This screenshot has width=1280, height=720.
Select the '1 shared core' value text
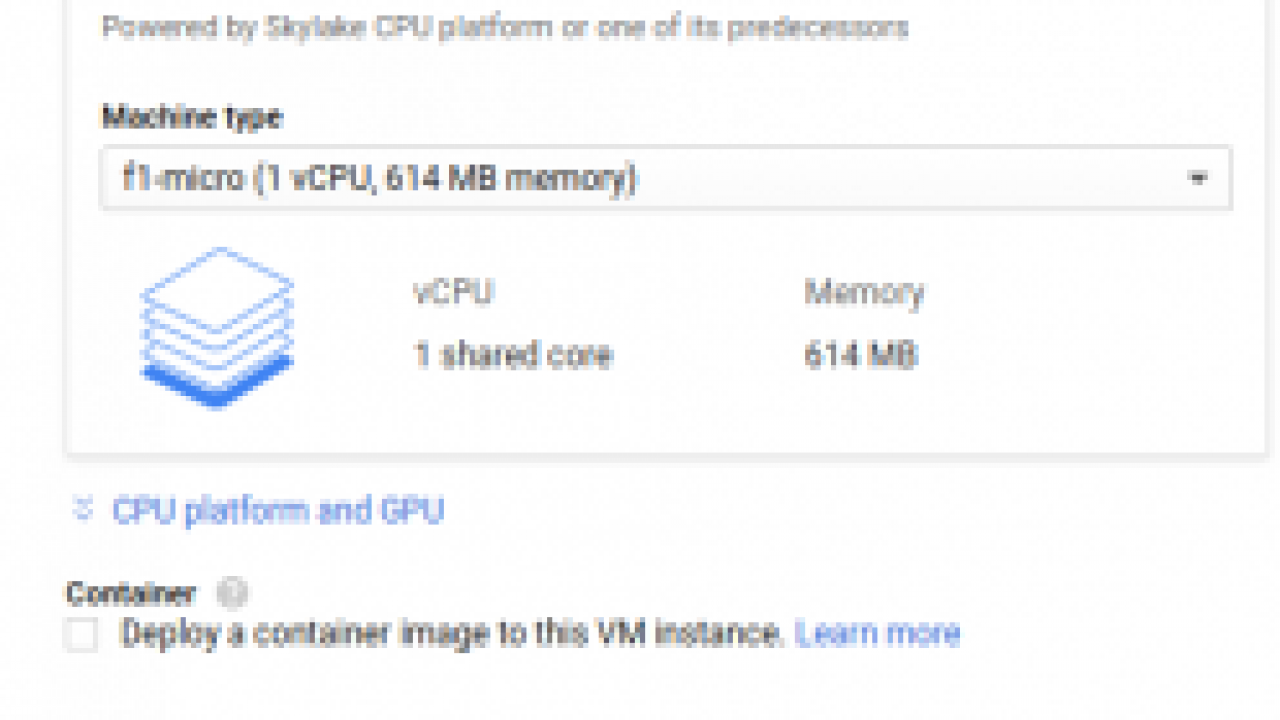click(x=513, y=355)
